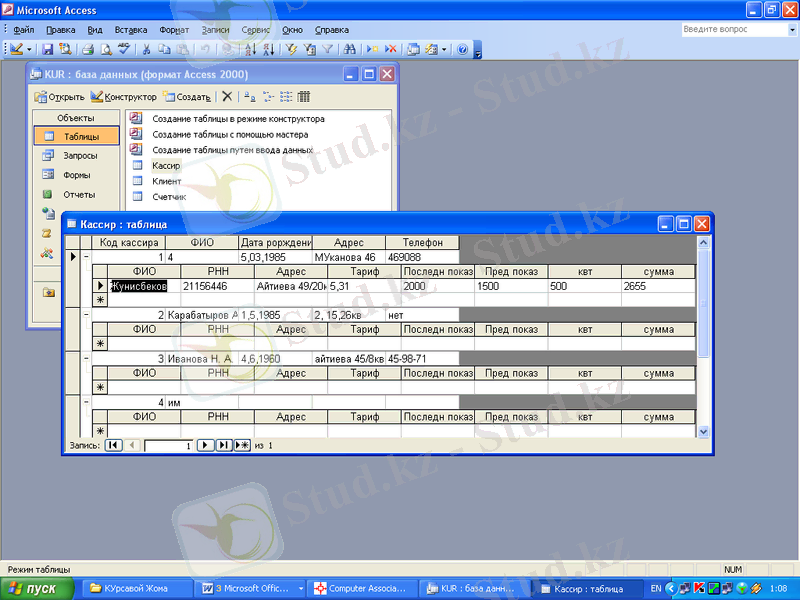
Task: Collapse the subdatasheet for cashier record 1
Action: coord(86,257)
